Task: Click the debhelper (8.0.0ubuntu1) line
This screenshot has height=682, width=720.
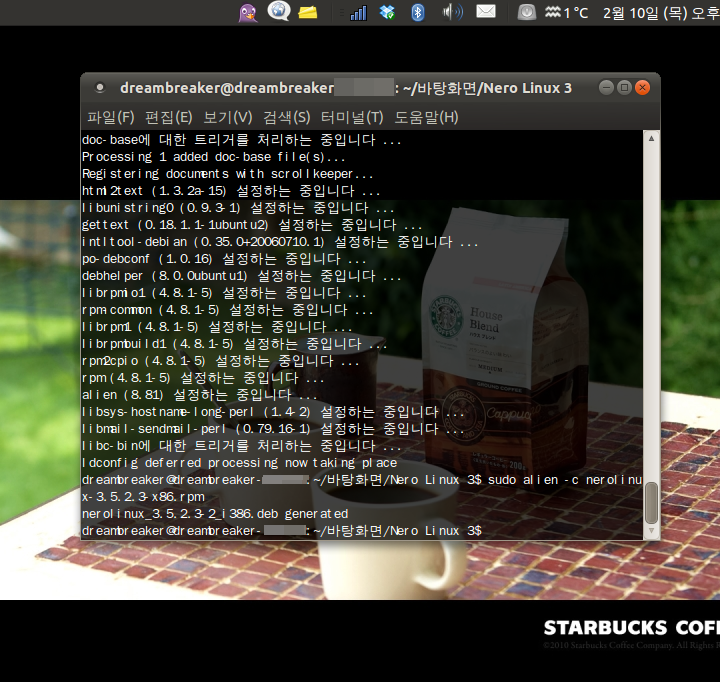Action: (x=242, y=276)
